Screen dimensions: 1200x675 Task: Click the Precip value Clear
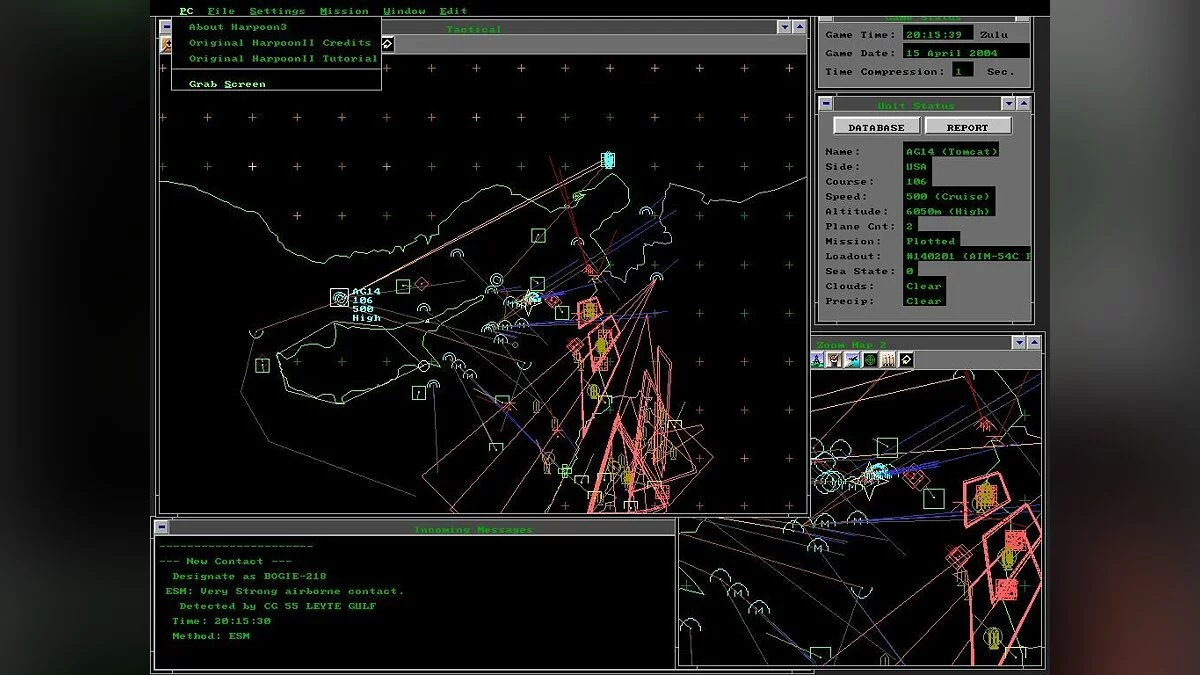pos(924,301)
